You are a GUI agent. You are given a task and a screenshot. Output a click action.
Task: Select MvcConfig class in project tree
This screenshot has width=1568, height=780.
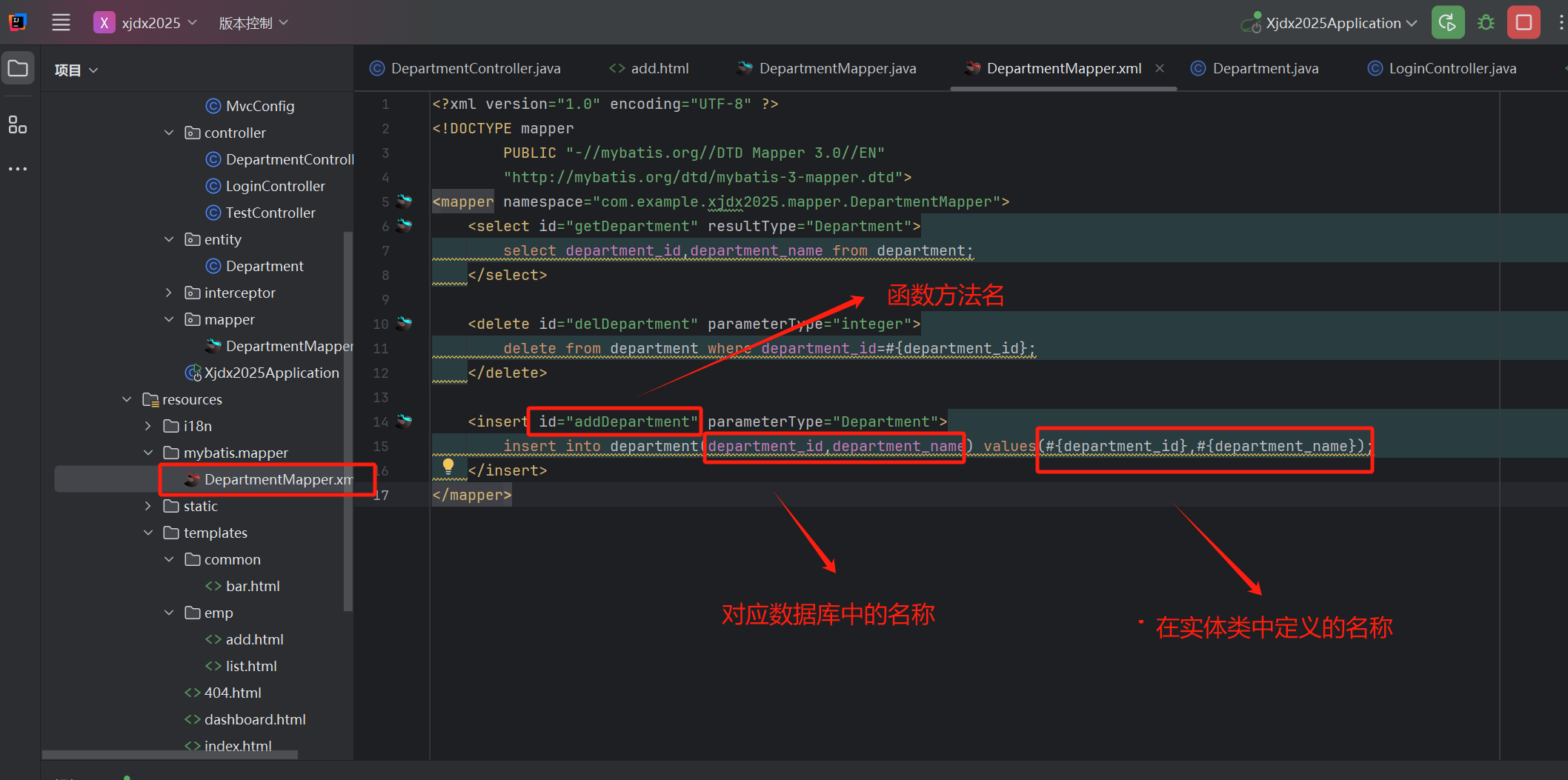pyautogui.click(x=250, y=106)
